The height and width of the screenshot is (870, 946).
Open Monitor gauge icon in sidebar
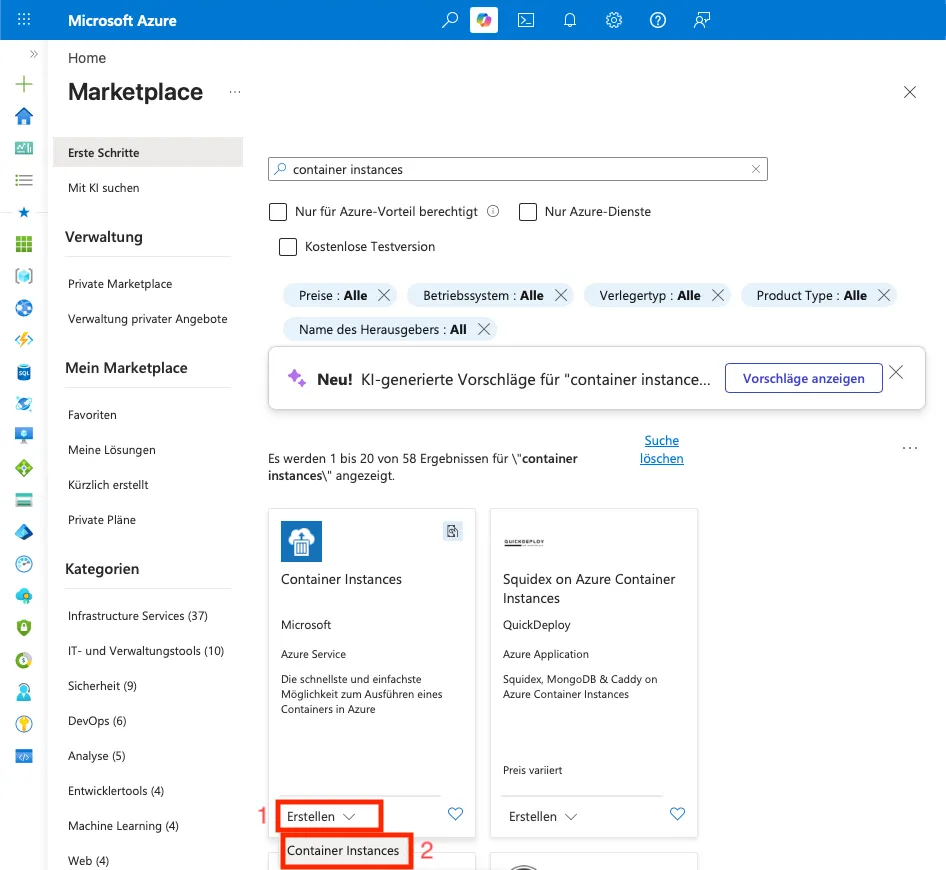24,564
